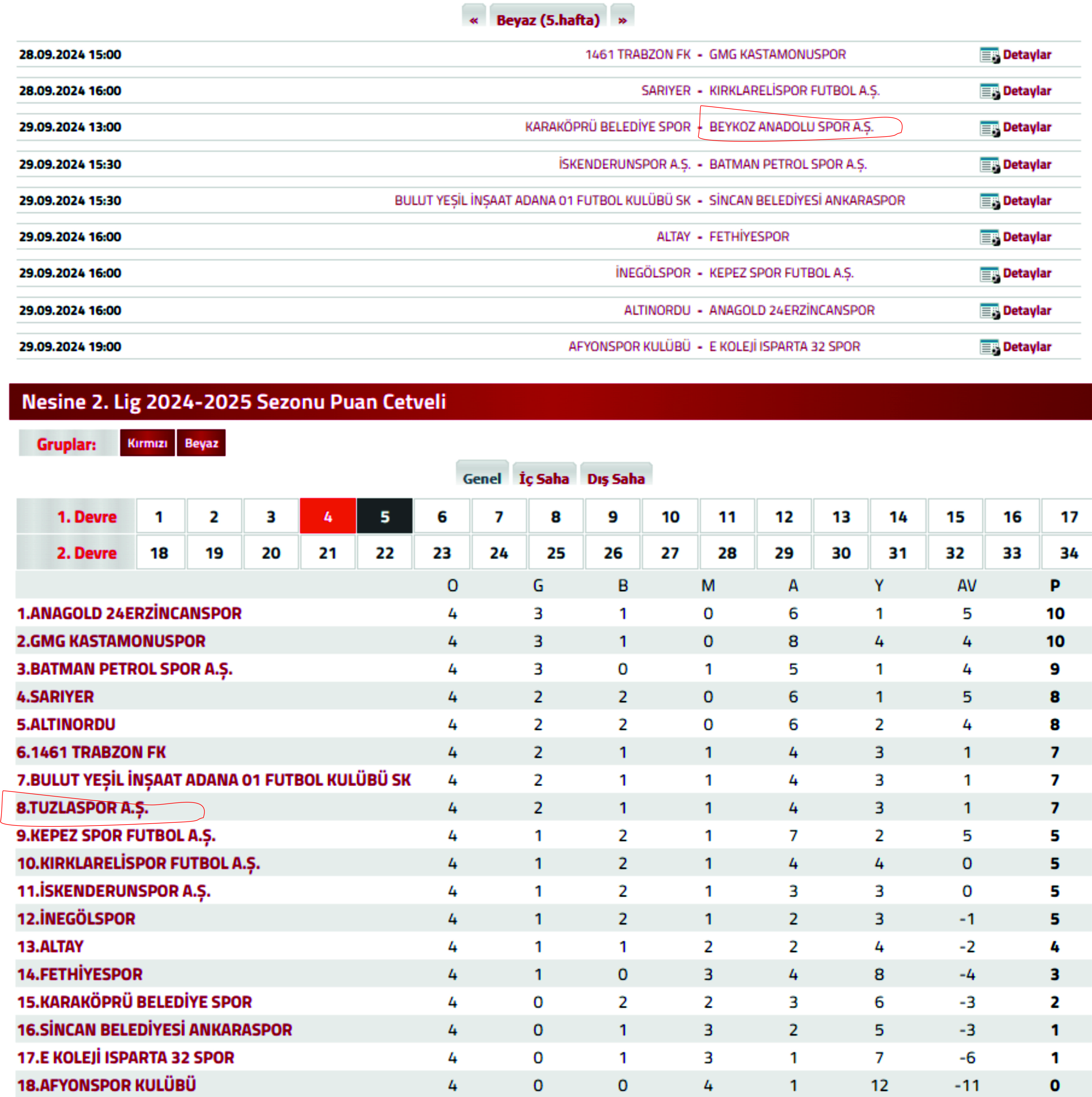Open 1461 TRABZON FK in fixtures
Viewport: 1092px width, 1097px height.
point(638,55)
